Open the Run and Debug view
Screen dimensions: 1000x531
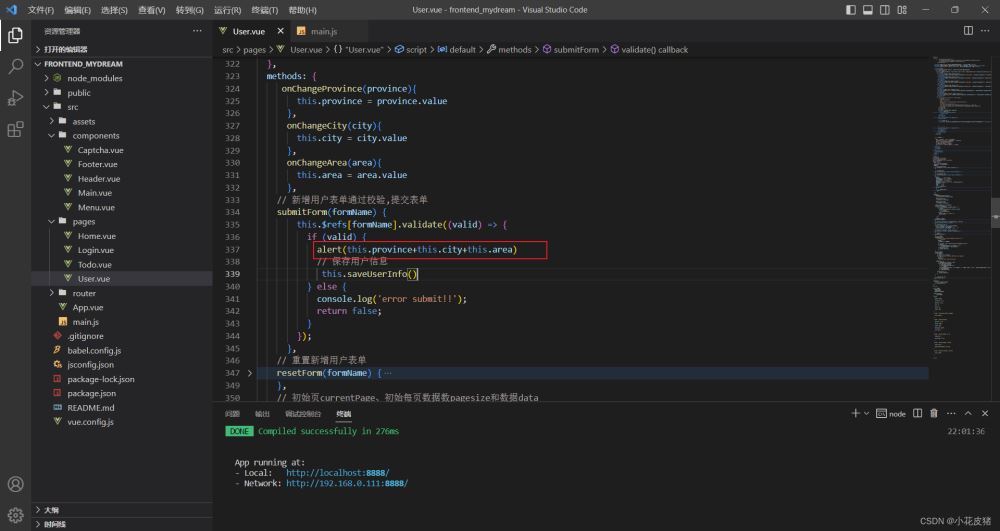click(x=15, y=98)
